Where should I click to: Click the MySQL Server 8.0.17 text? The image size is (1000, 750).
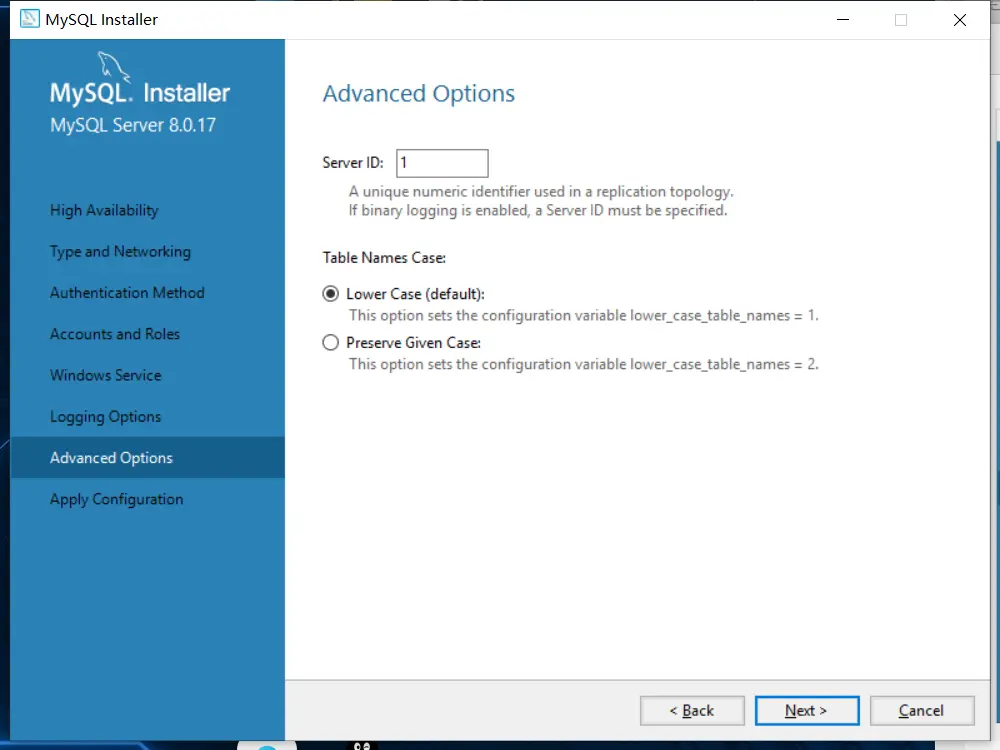click(x=133, y=125)
